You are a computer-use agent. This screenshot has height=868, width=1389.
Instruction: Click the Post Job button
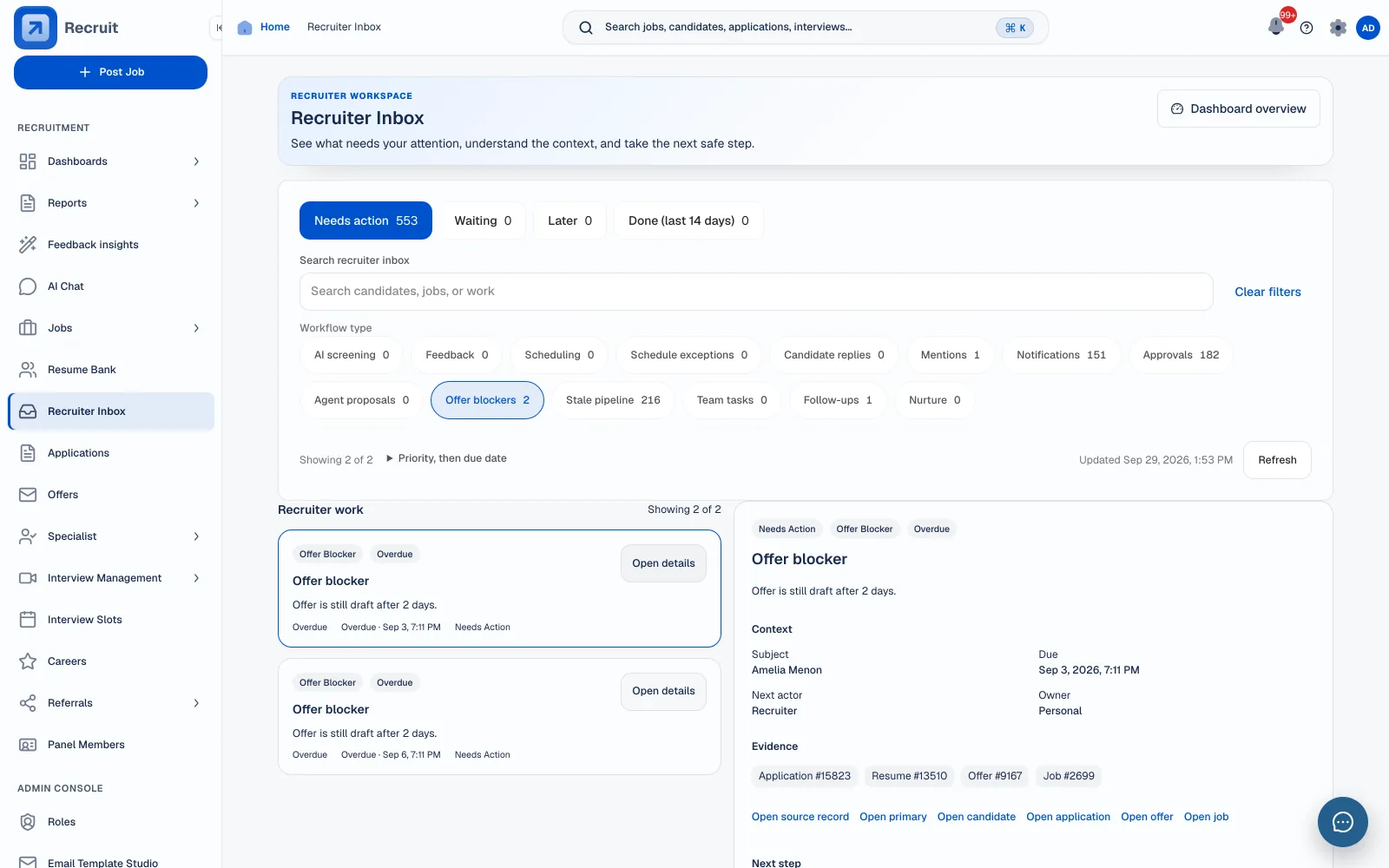click(110, 72)
